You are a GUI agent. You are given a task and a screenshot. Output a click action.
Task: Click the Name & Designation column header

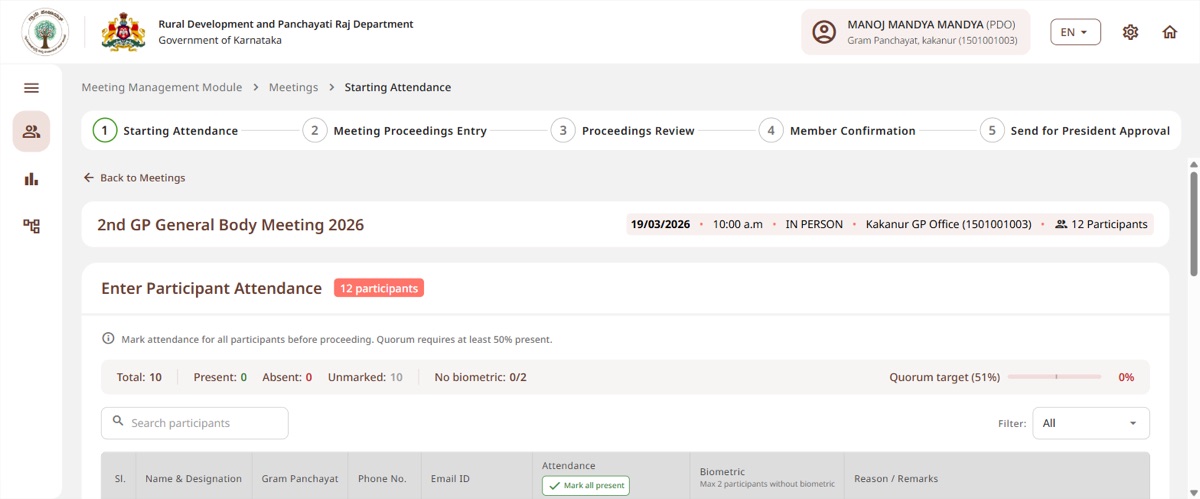pyautogui.click(x=193, y=479)
